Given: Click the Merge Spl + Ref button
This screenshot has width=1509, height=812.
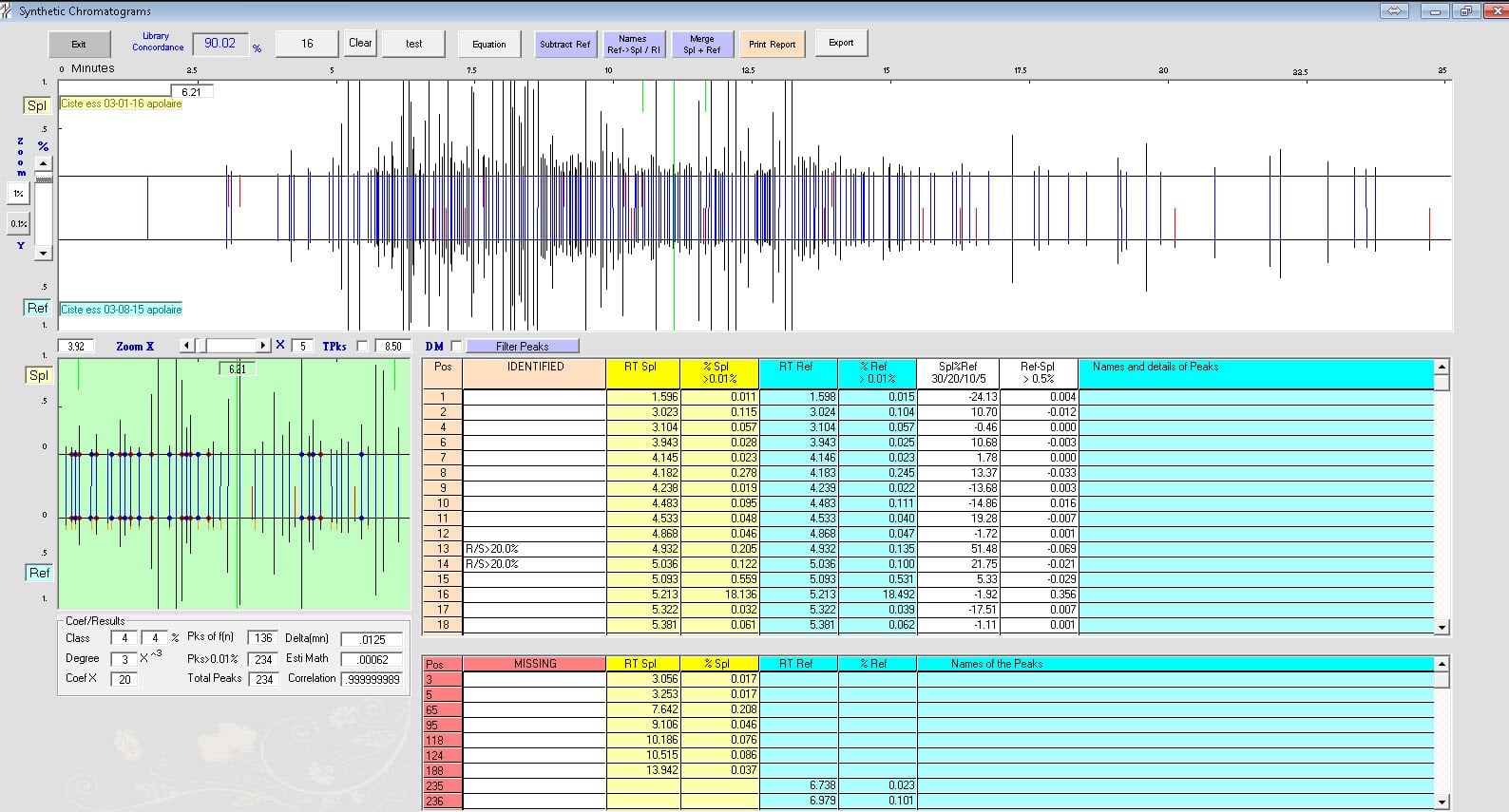Looking at the screenshot, I should [x=702, y=44].
